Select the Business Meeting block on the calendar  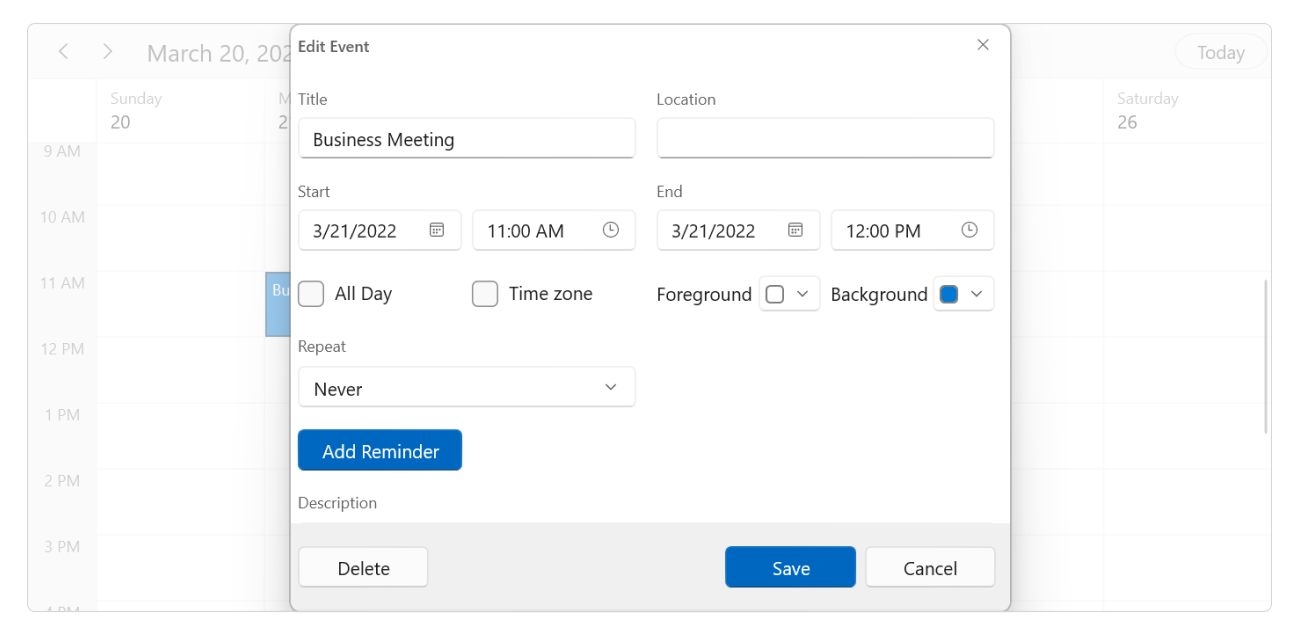(278, 305)
